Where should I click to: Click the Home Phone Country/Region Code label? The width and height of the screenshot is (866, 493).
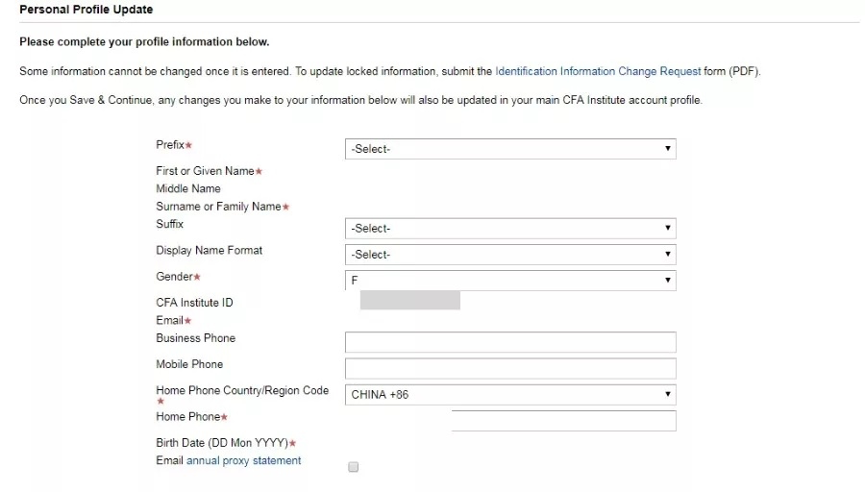pyautogui.click(x=242, y=391)
